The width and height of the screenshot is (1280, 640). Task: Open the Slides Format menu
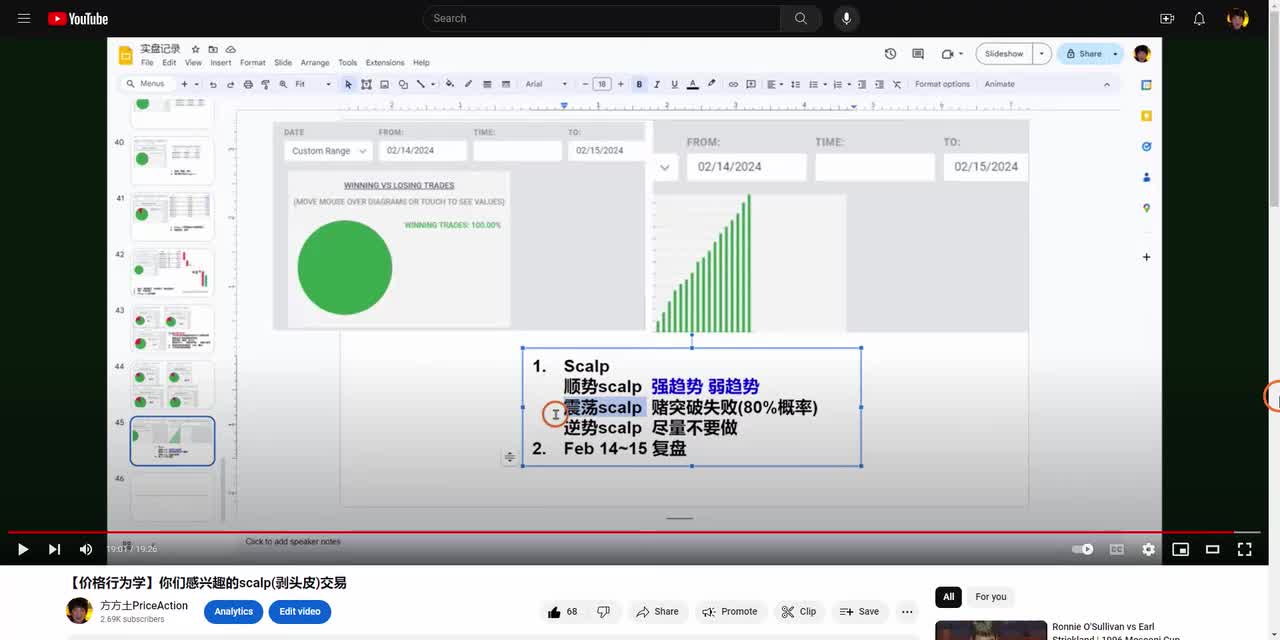click(253, 62)
